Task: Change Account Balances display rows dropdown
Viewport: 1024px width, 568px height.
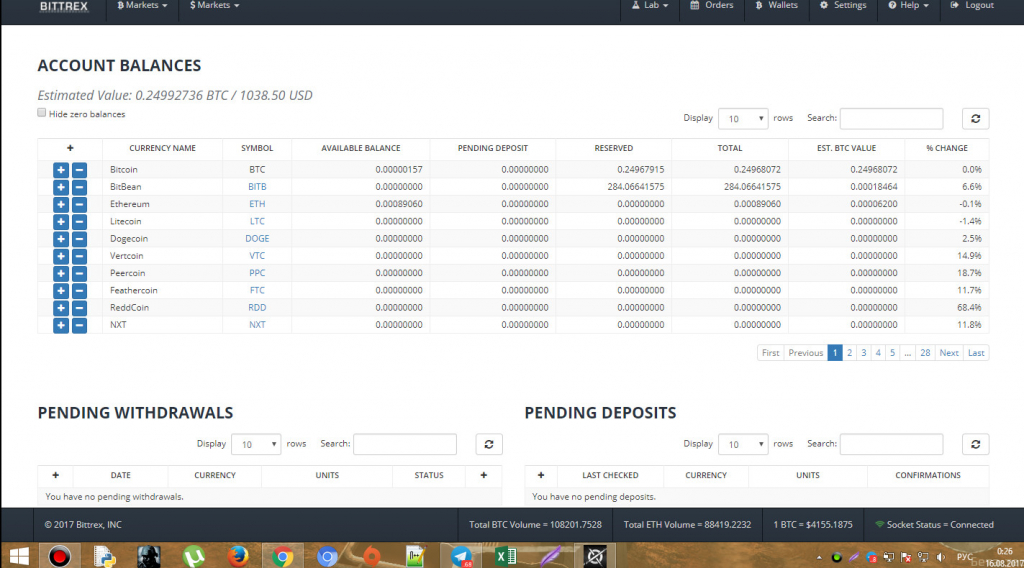Action: tap(743, 119)
